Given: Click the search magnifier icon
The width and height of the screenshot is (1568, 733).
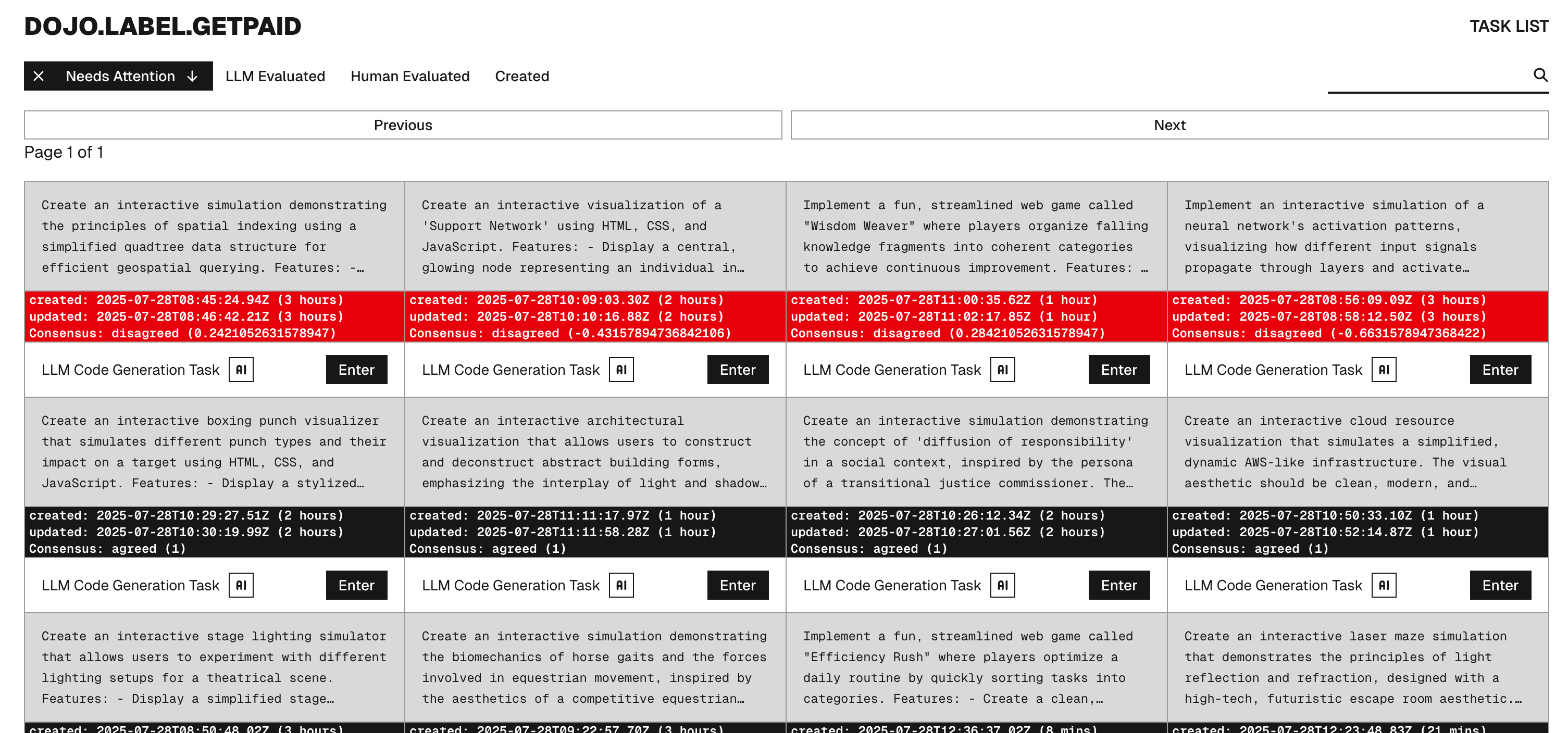Looking at the screenshot, I should tap(1540, 75).
